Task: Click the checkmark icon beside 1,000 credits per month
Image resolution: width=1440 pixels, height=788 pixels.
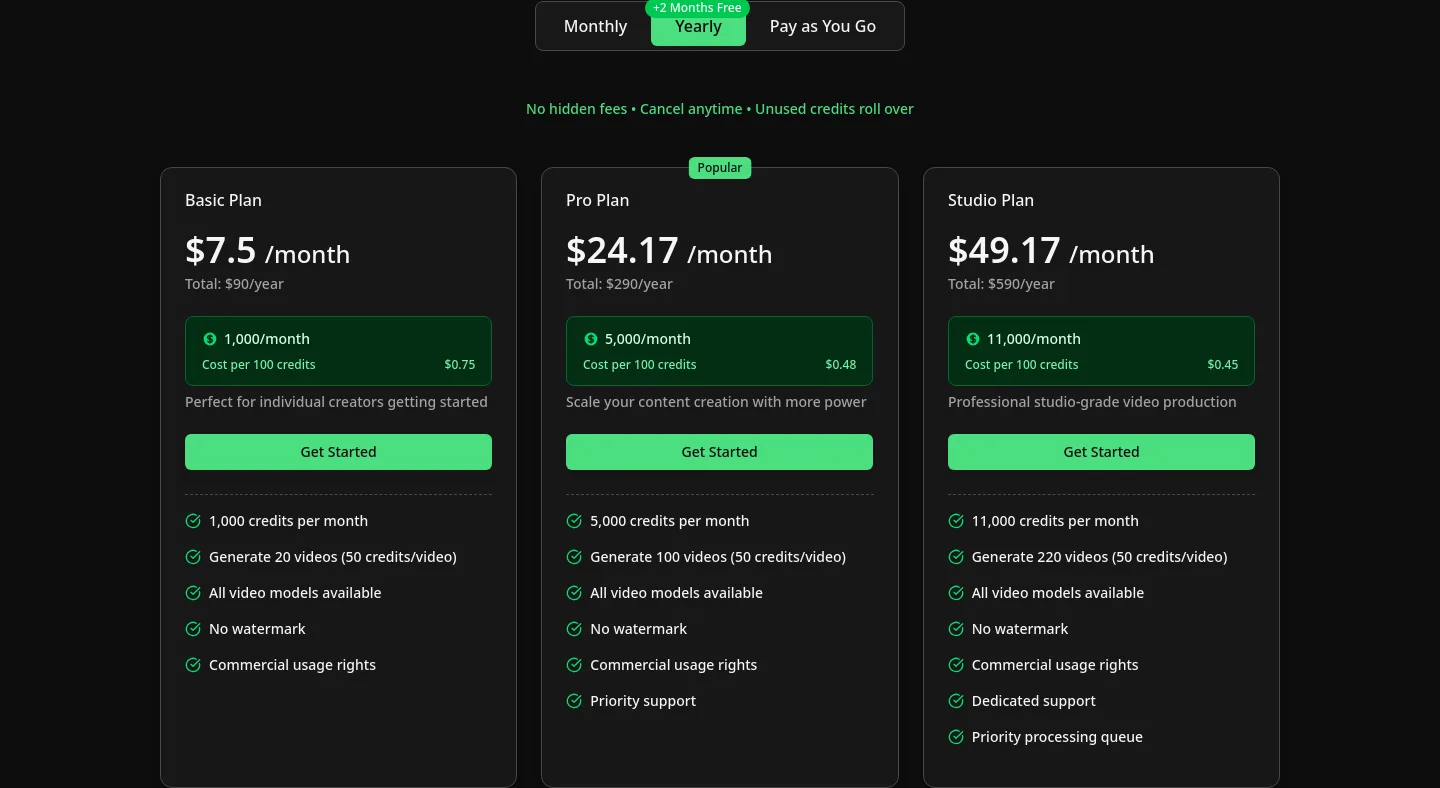Action: [x=193, y=521]
